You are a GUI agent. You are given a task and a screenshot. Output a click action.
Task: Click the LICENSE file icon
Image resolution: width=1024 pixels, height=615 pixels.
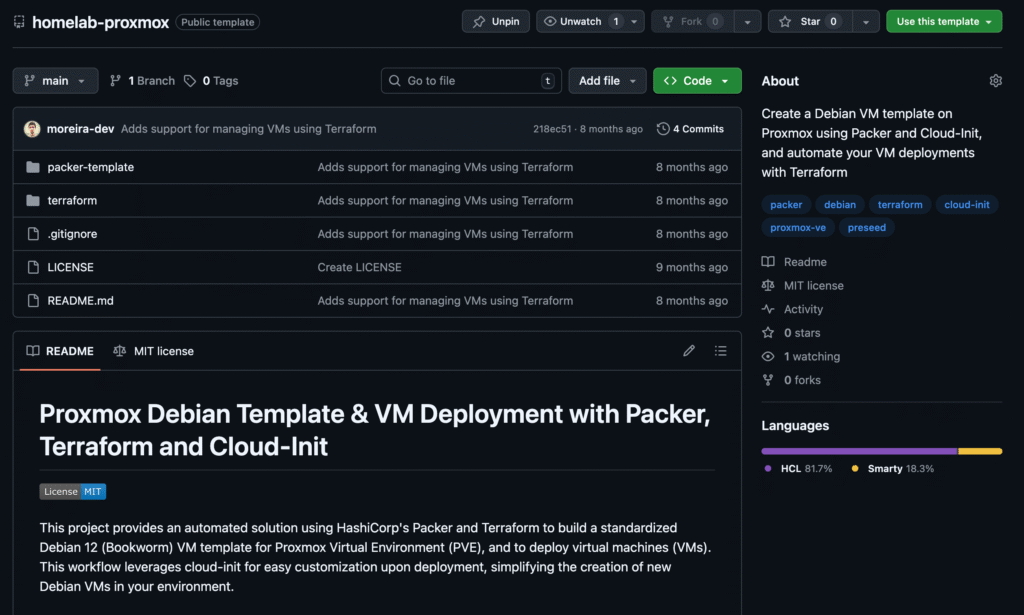[x=33, y=267]
